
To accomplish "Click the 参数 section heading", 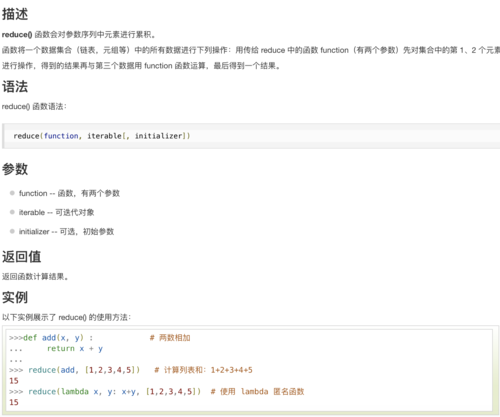I will tap(15, 169).
